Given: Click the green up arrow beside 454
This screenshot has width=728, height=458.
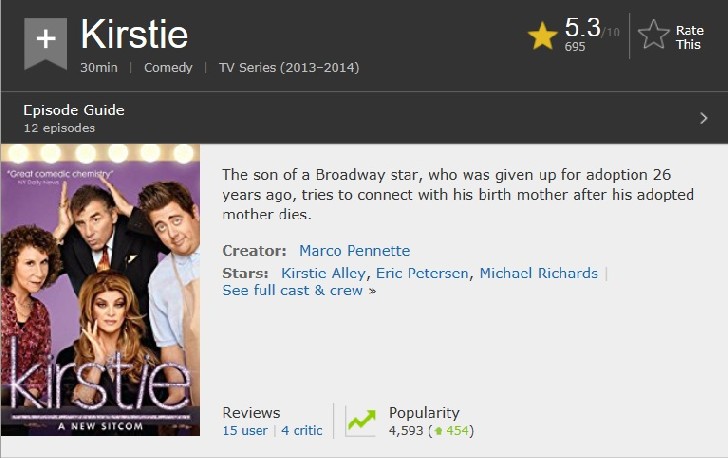Looking at the screenshot, I should click(x=438, y=431).
